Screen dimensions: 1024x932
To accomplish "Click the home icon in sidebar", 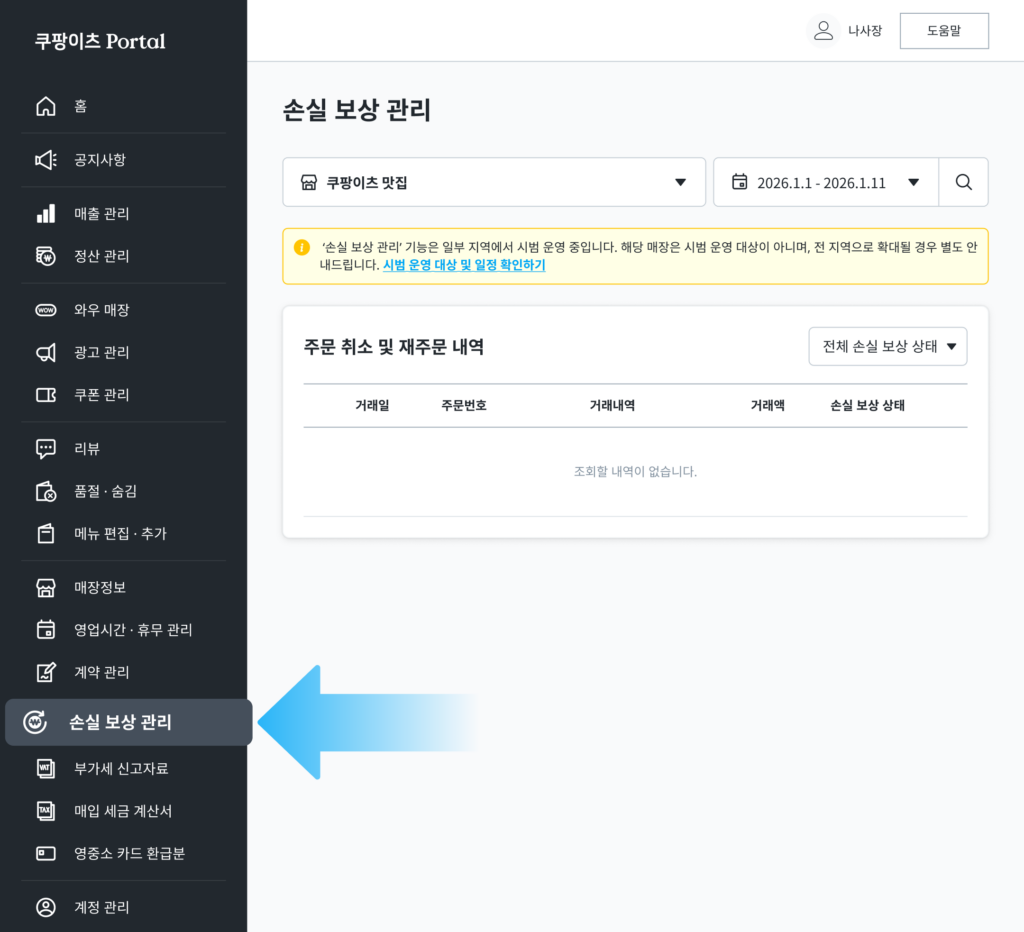I will [46, 107].
